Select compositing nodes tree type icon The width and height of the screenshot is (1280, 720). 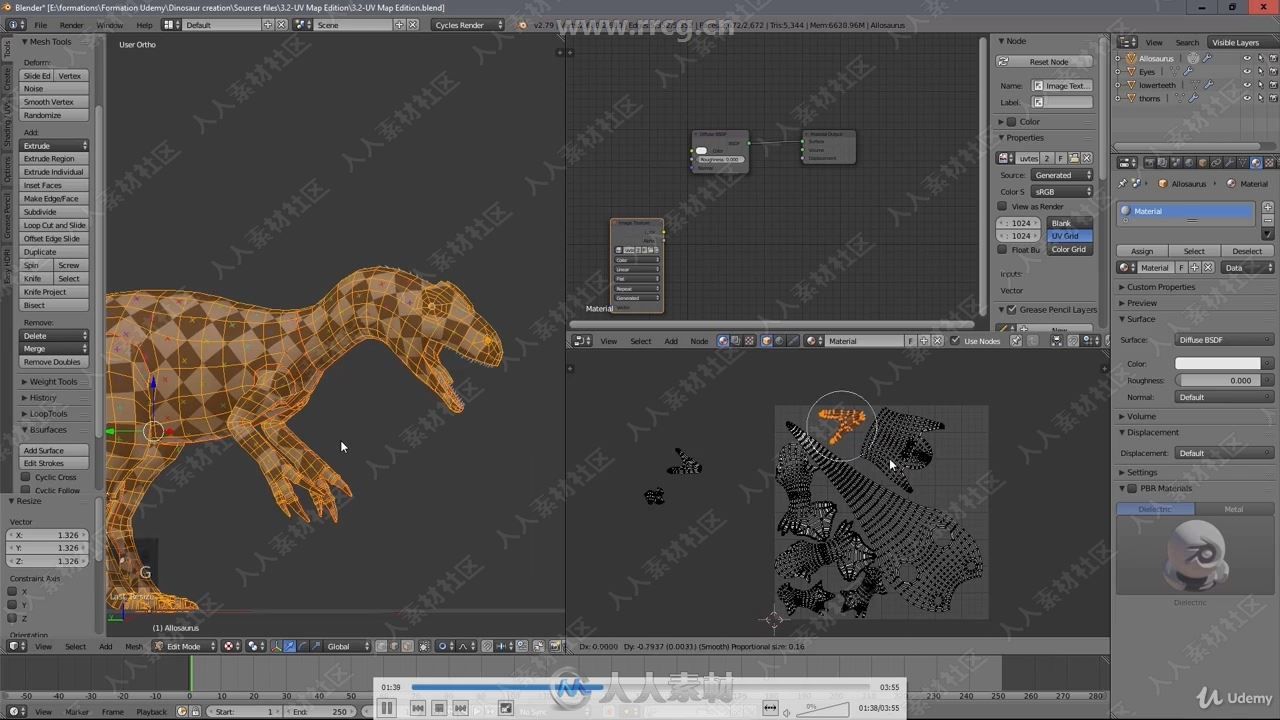[736, 341]
